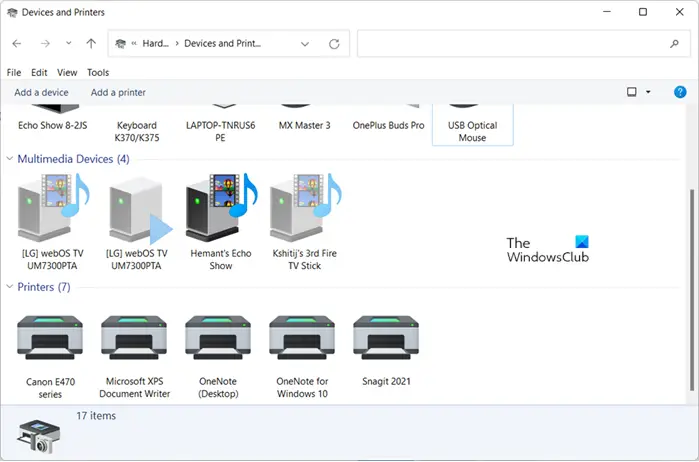
Task: Click the Devices and Printers address bar icon
Action: [x=120, y=43]
